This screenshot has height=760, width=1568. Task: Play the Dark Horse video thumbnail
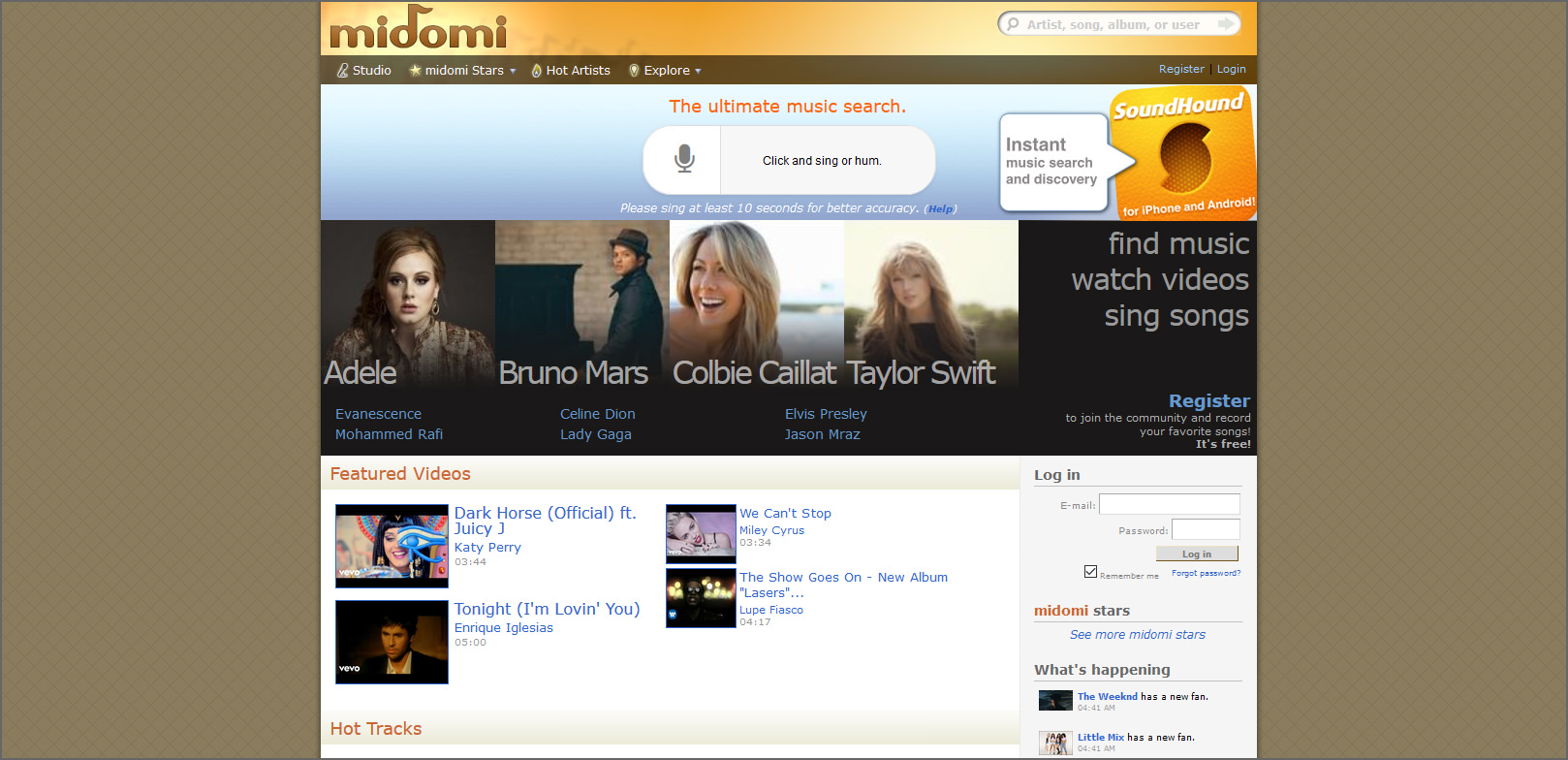(392, 546)
